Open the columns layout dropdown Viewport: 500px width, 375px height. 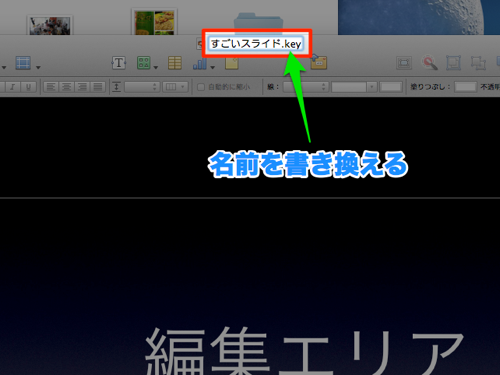175,87
